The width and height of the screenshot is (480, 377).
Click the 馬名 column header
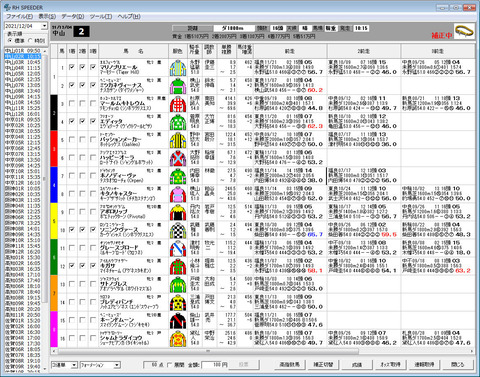[x=134, y=51]
